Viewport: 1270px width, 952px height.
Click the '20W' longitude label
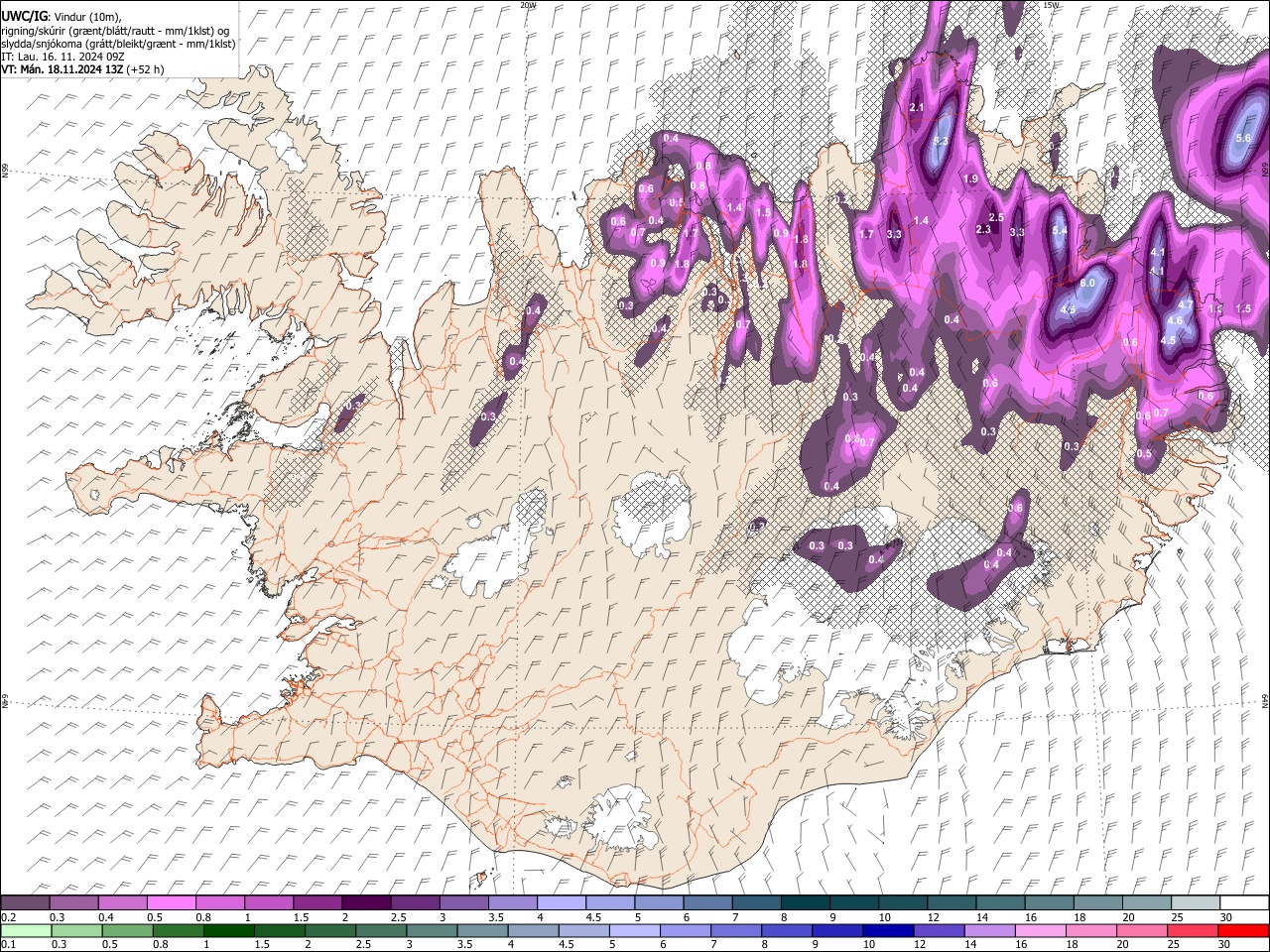[x=527, y=5]
